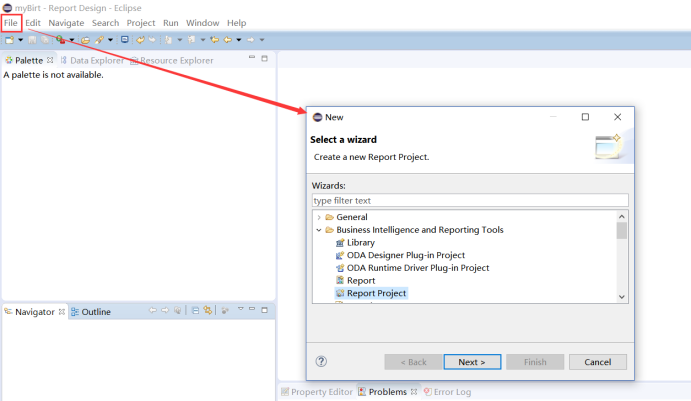The height and width of the screenshot is (401, 691).
Task: Open the Back history dropdown arrow
Action: click(x=239, y=40)
